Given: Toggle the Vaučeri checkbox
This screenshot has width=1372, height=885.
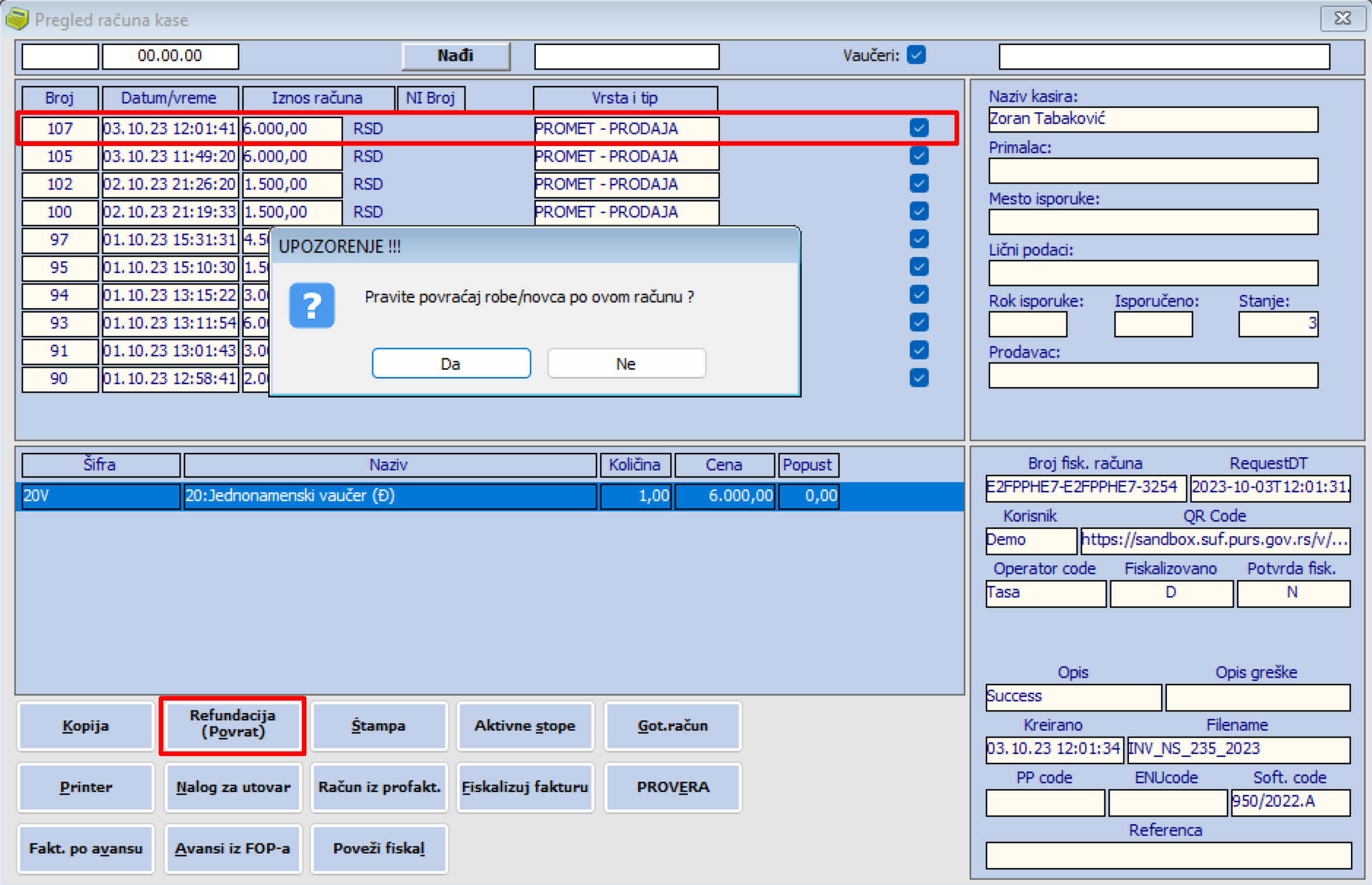Looking at the screenshot, I should (916, 55).
